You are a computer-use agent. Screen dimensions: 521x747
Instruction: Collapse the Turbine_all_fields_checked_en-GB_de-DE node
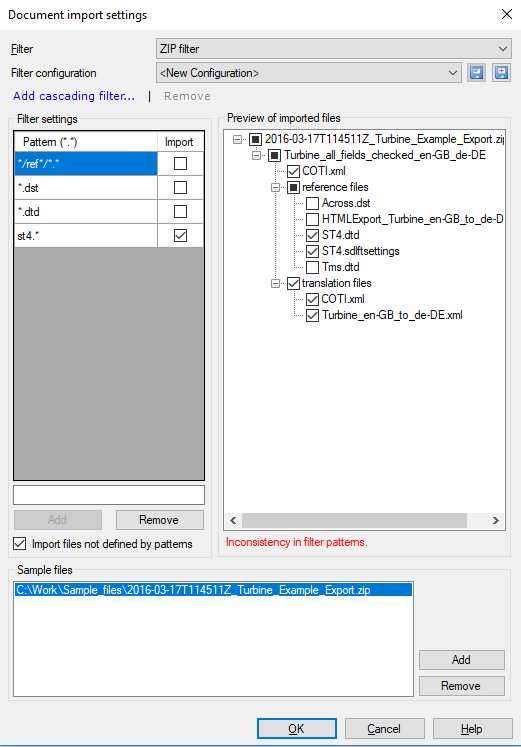point(256,155)
